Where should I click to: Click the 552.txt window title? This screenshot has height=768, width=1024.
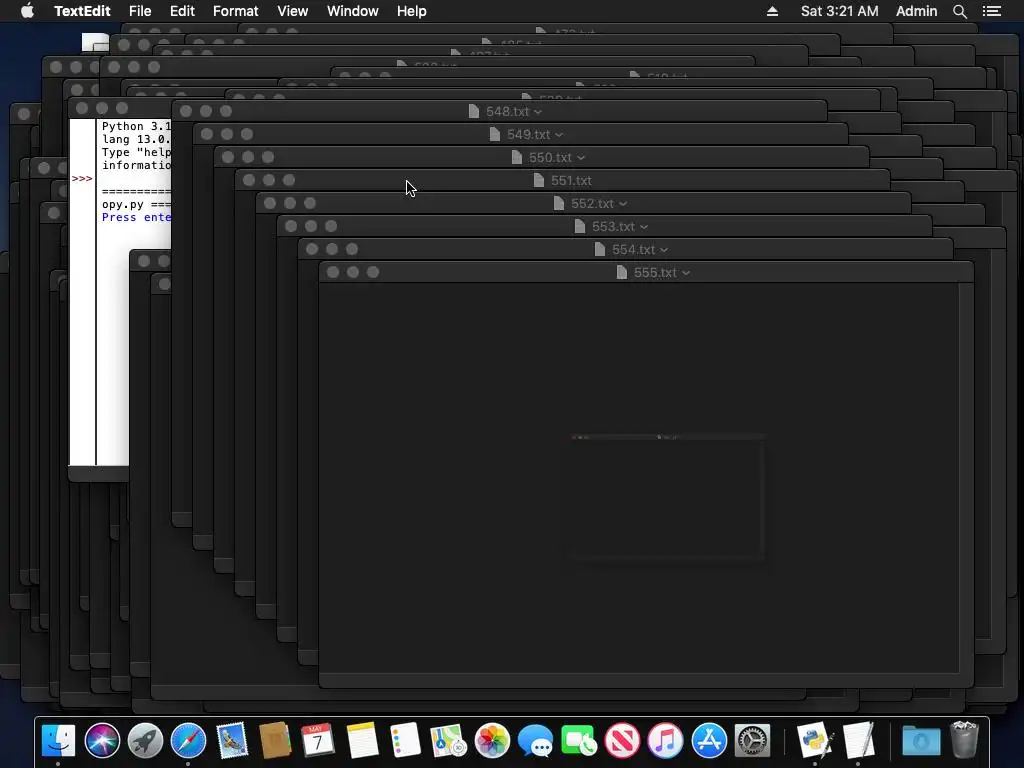[x=592, y=204]
